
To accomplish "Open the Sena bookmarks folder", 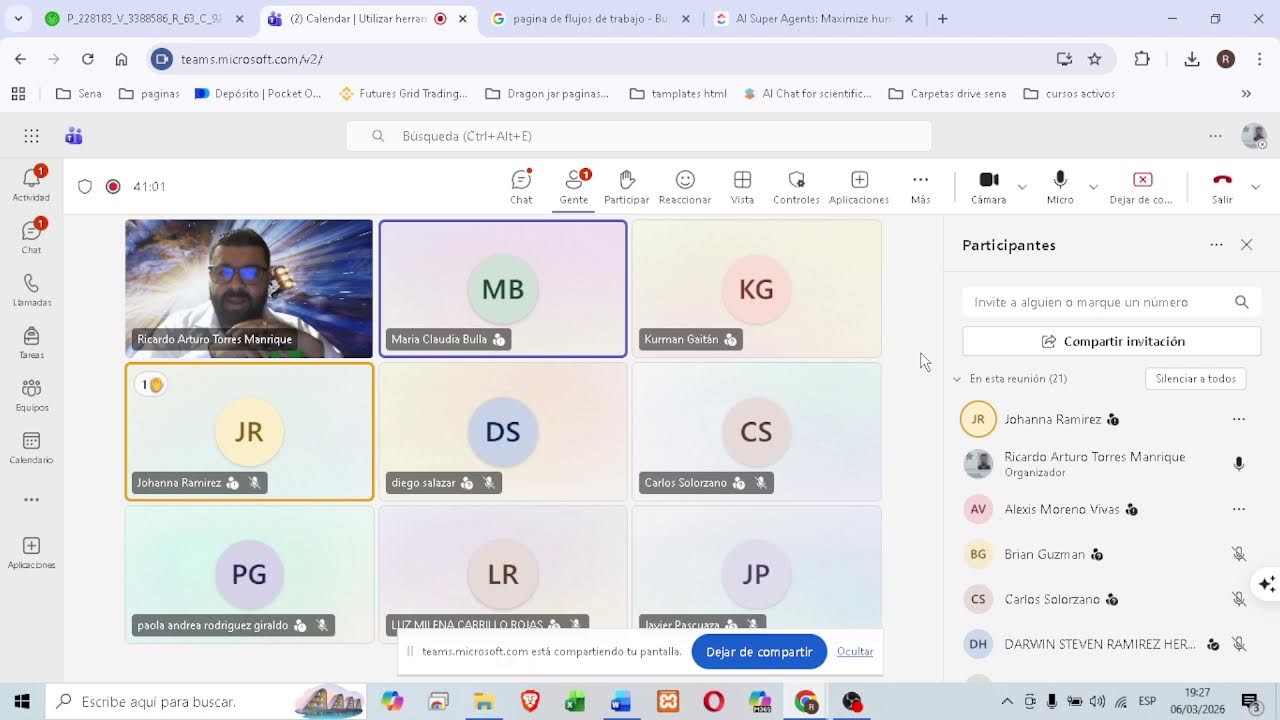I will click(x=79, y=94).
